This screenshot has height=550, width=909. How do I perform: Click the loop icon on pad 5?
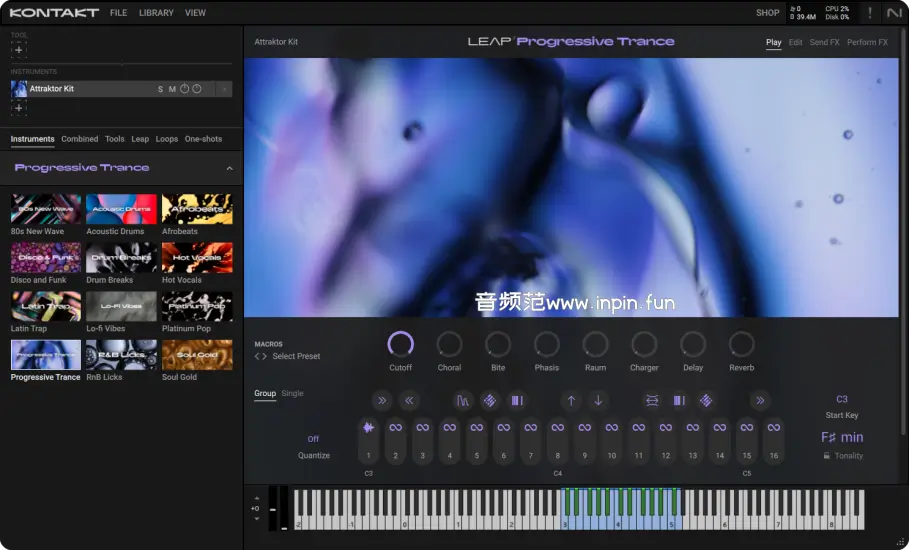click(477, 428)
